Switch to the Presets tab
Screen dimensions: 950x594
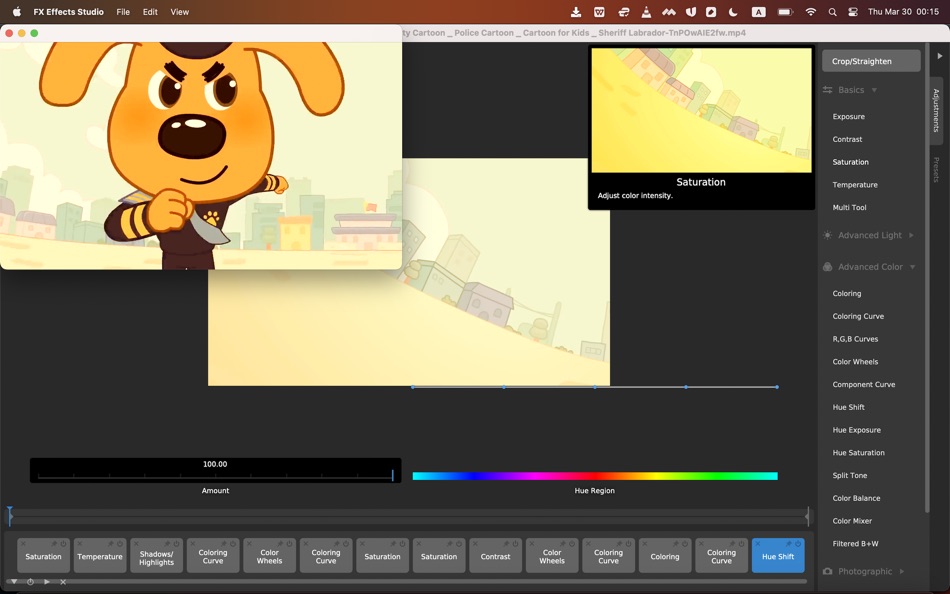tap(936, 169)
